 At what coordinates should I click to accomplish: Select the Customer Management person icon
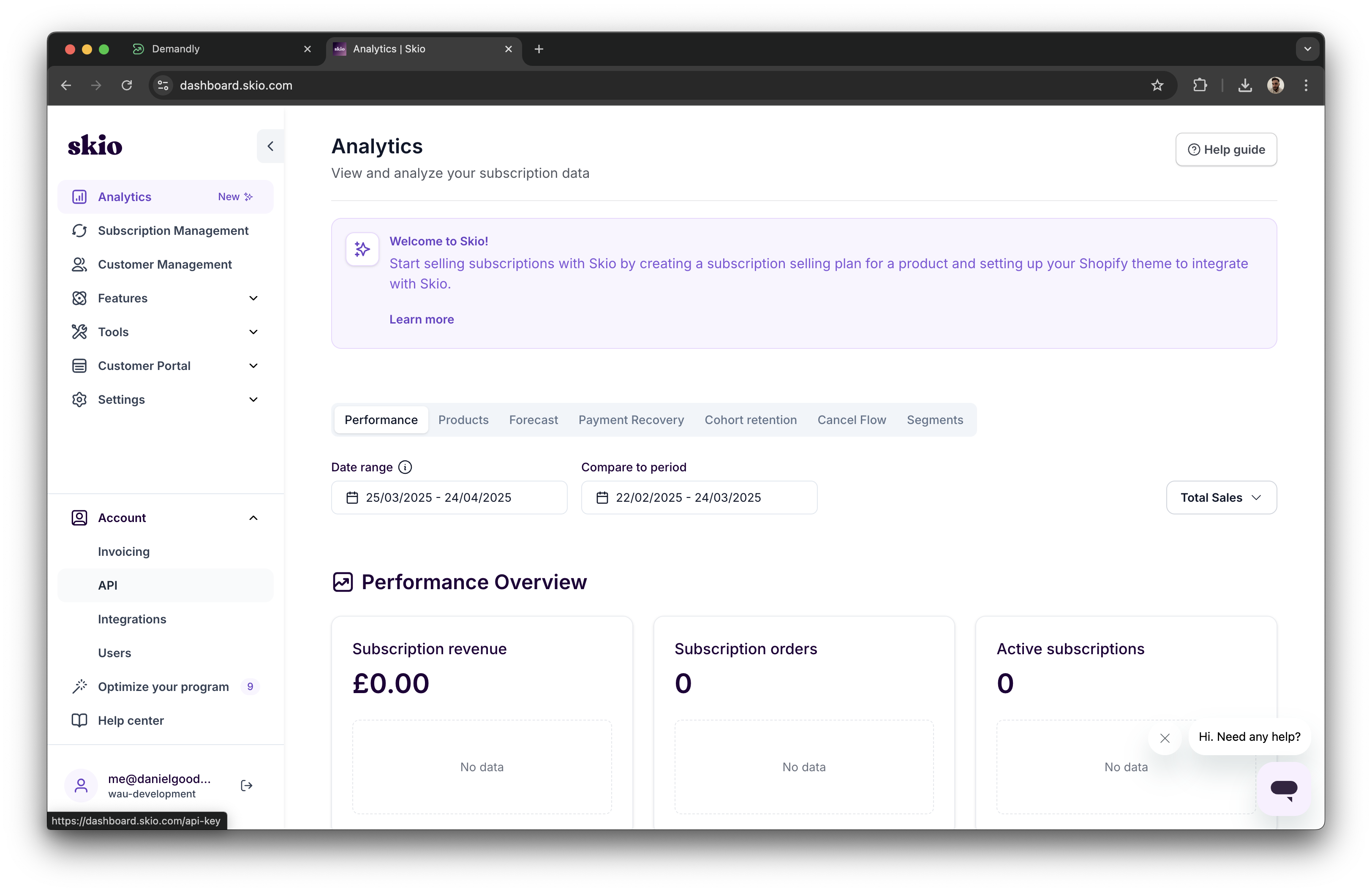tap(79, 264)
